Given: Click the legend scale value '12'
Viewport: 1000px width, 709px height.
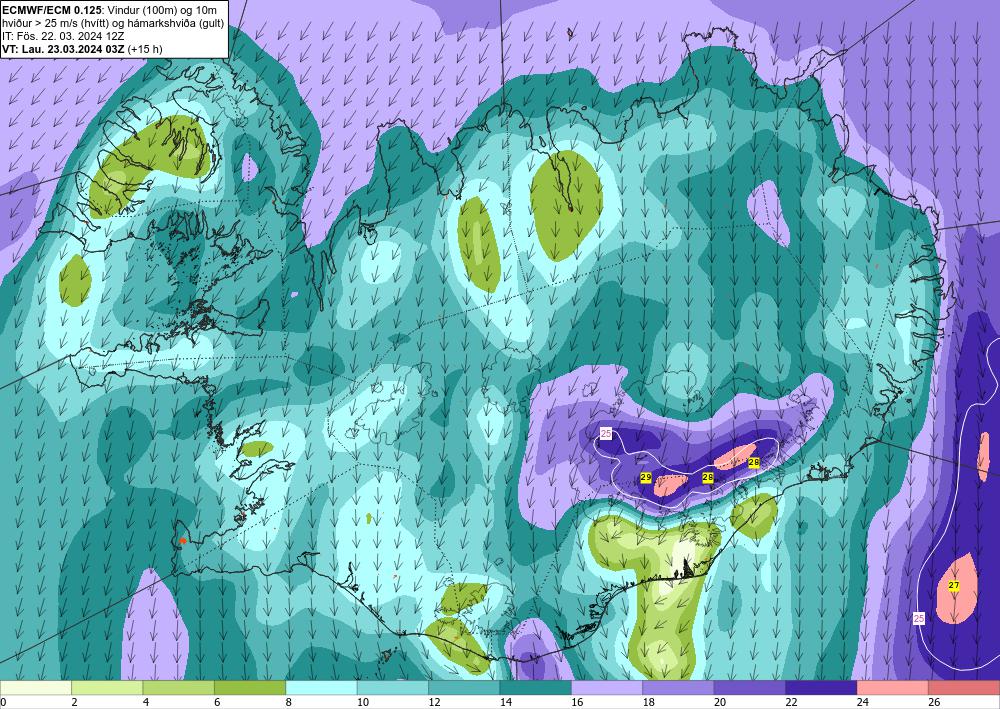Looking at the screenshot, I should (434, 703).
